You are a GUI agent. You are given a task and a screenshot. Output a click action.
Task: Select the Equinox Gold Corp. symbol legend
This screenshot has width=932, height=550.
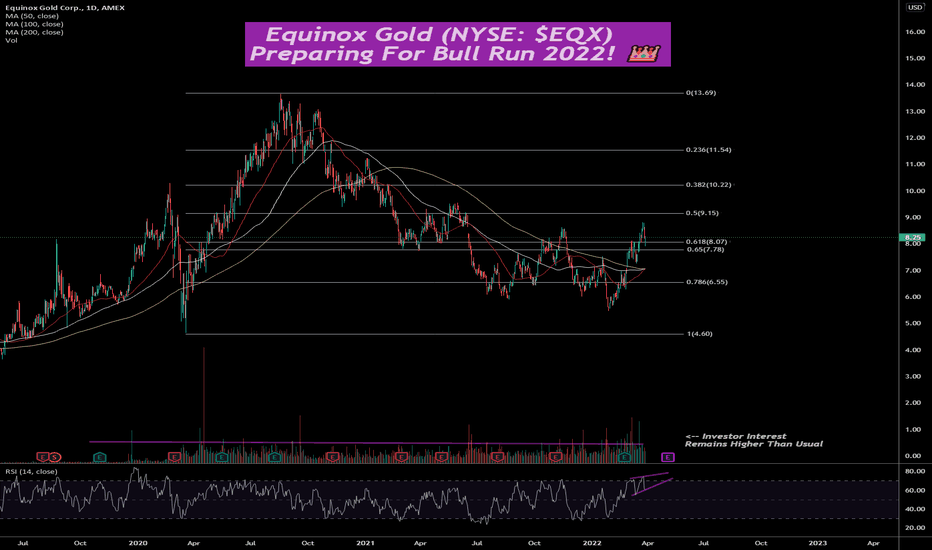(65, 8)
